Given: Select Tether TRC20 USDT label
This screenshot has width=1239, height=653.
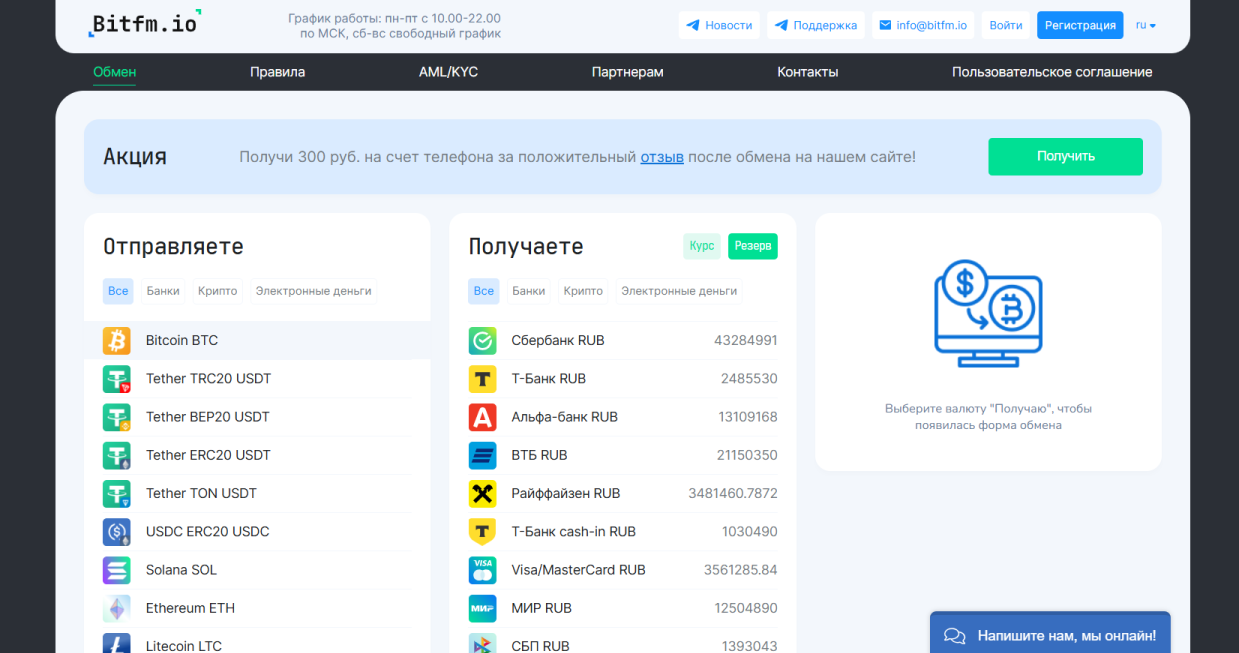Looking at the screenshot, I should 209,379.
